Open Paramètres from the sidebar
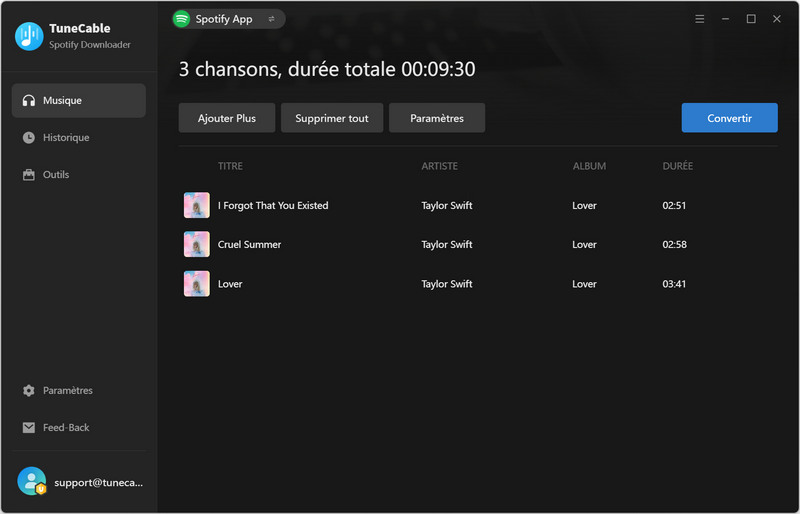Viewport: 800px width, 514px height. pos(79,390)
